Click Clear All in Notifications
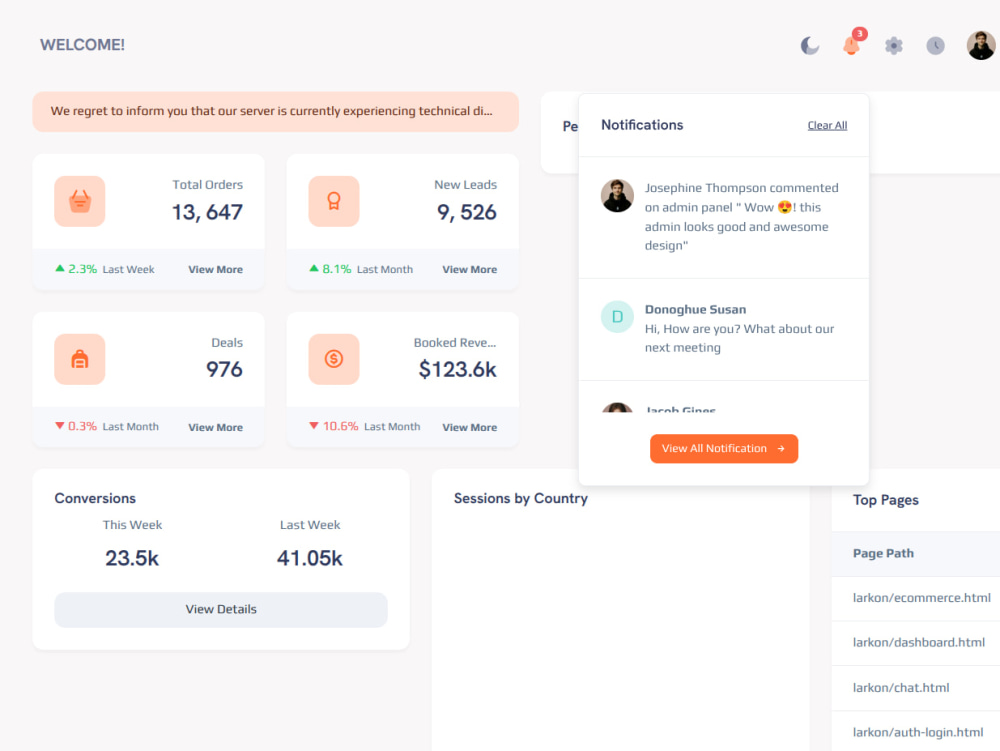The image size is (1000, 751). (827, 126)
